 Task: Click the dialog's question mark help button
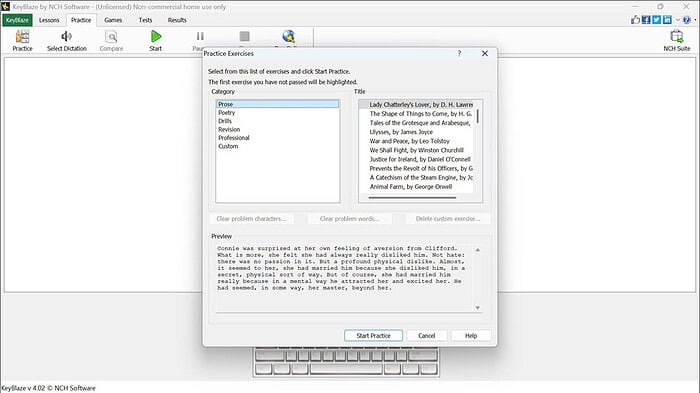coord(459,54)
